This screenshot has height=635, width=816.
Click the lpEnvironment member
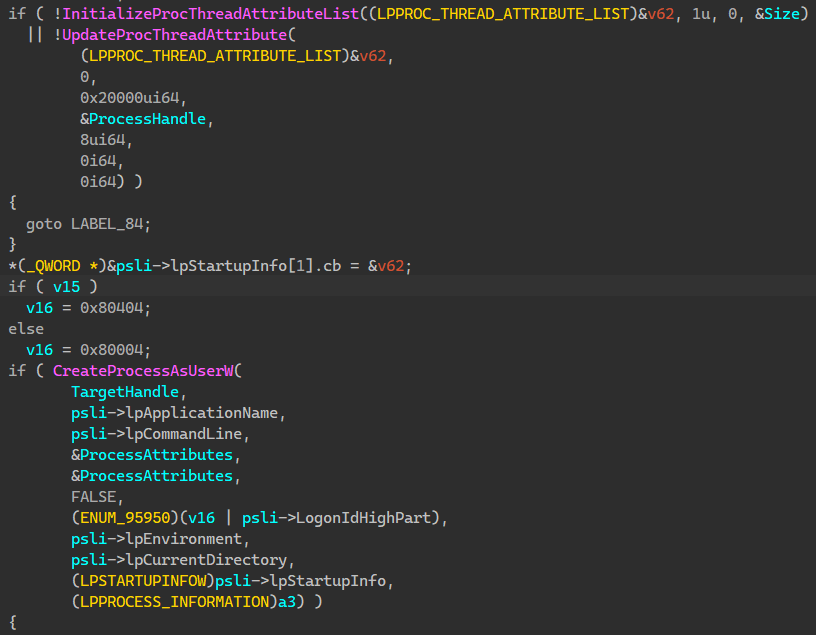[x=184, y=539]
